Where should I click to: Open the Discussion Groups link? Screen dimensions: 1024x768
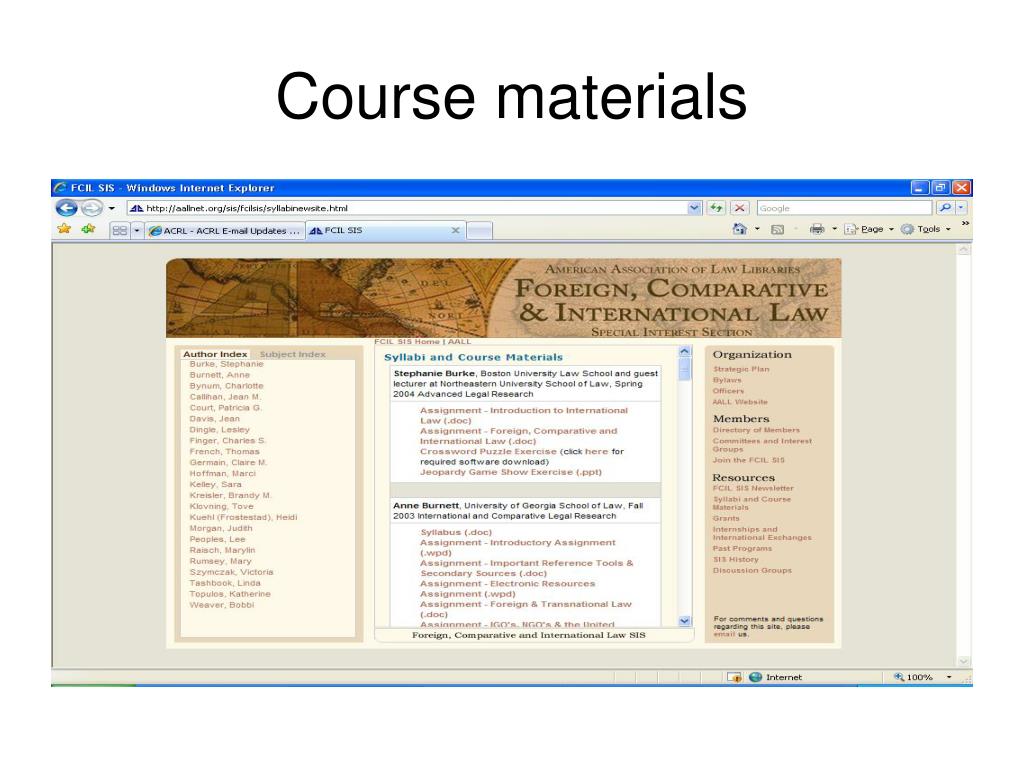[x=752, y=570]
